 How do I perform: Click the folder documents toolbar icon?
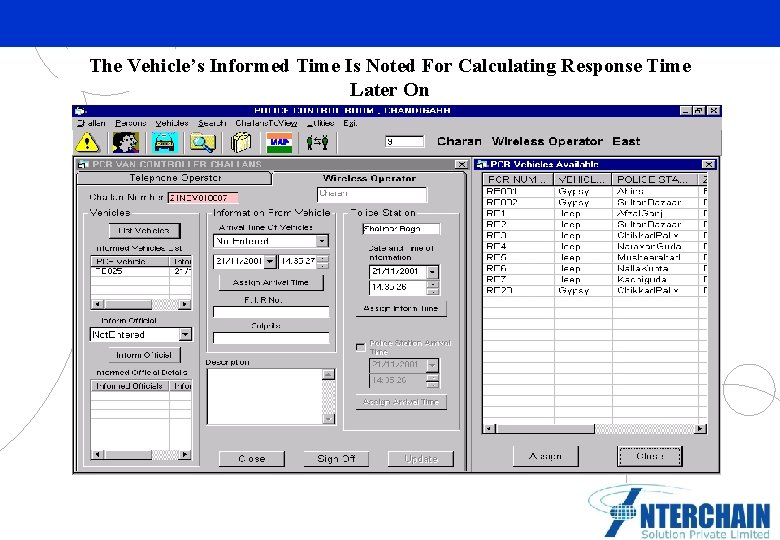click(241, 143)
